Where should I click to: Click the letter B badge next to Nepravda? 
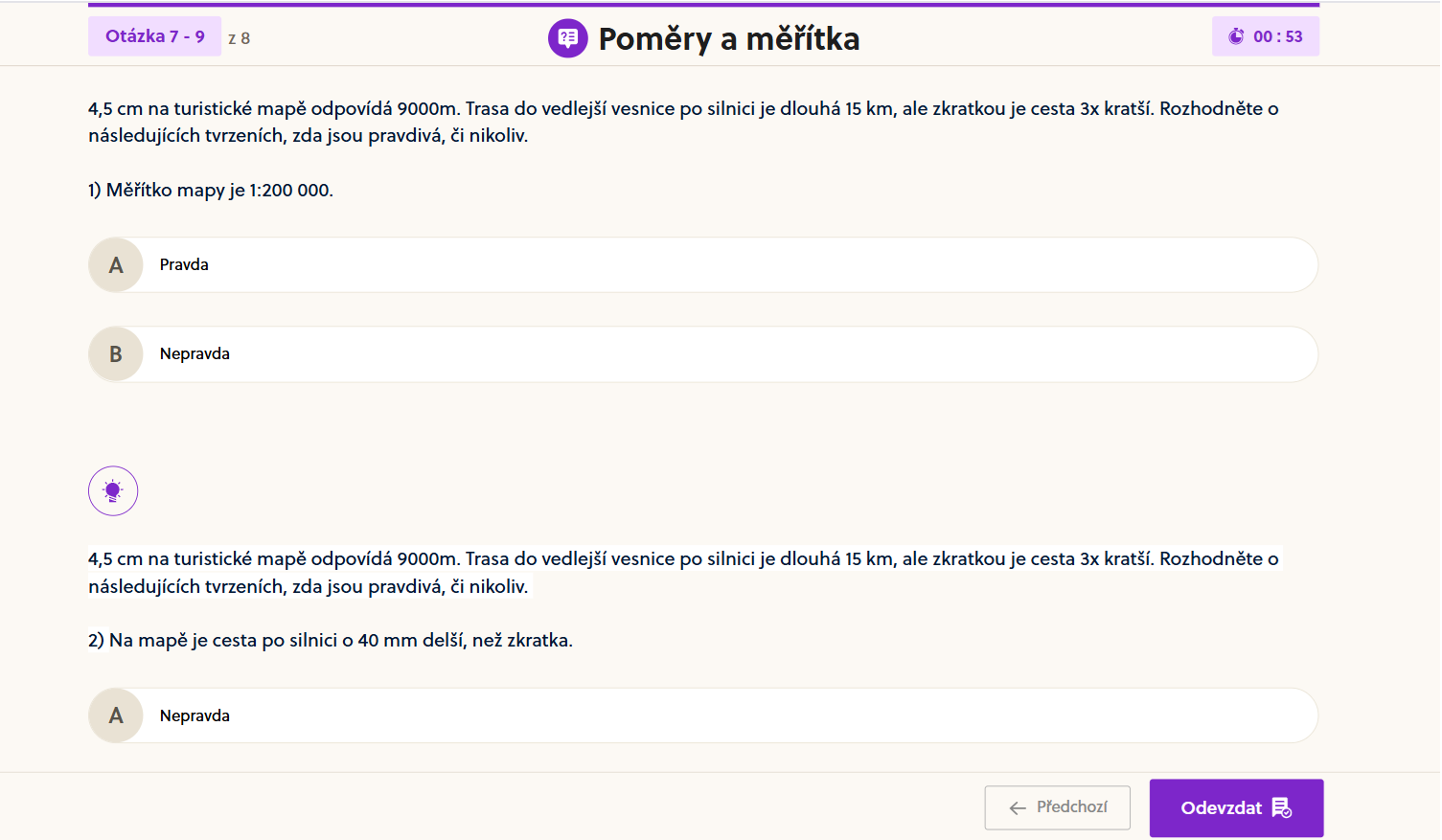click(116, 354)
